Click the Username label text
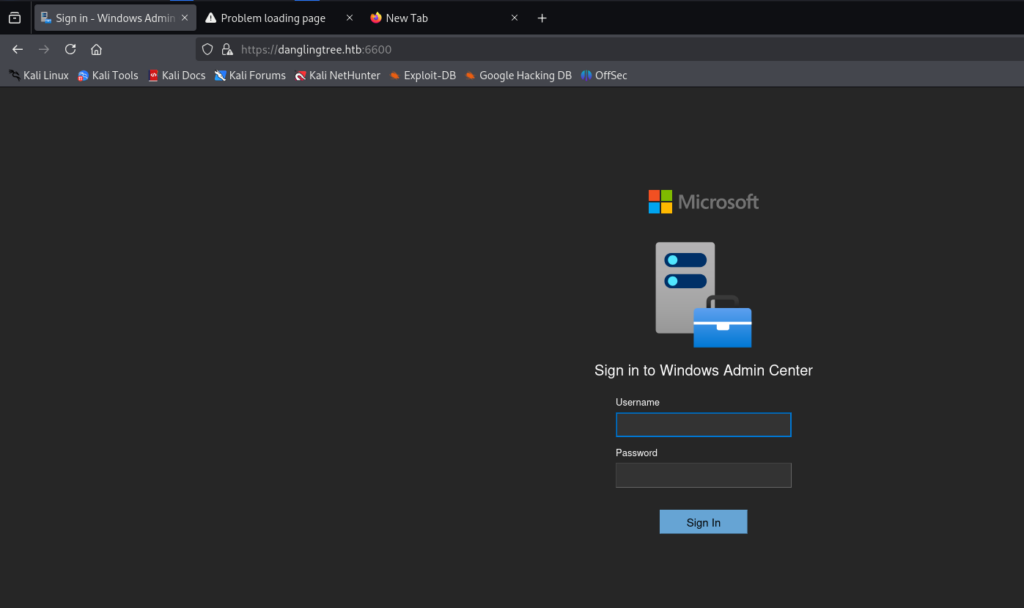This screenshot has width=1024, height=608. coord(637,402)
